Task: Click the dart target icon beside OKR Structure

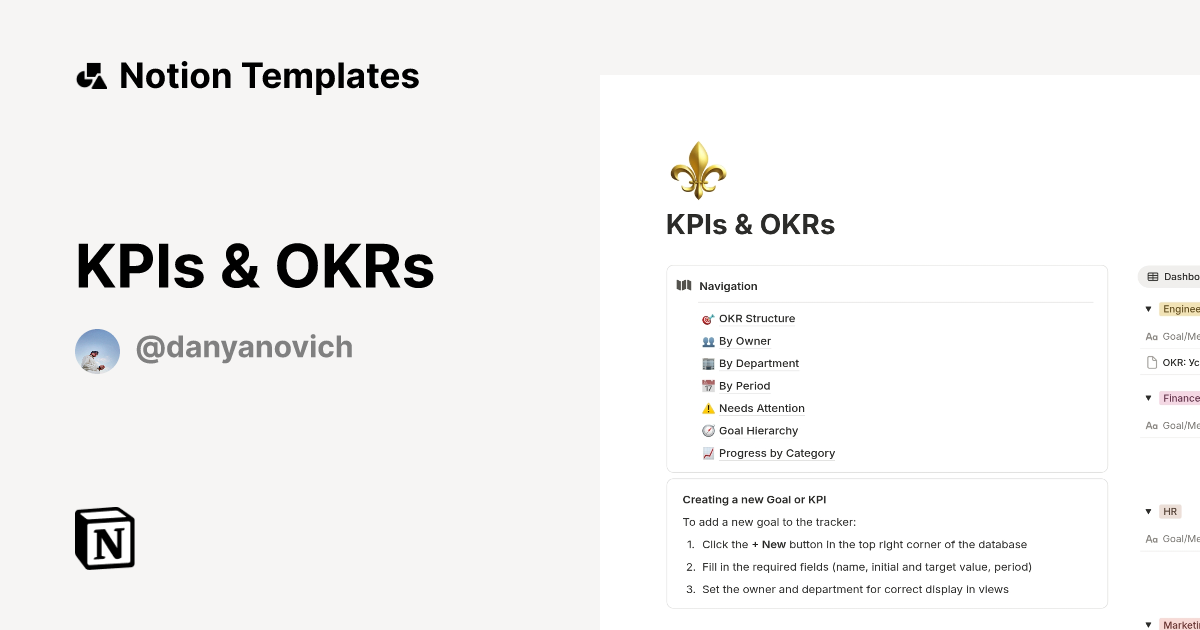Action: (709, 318)
